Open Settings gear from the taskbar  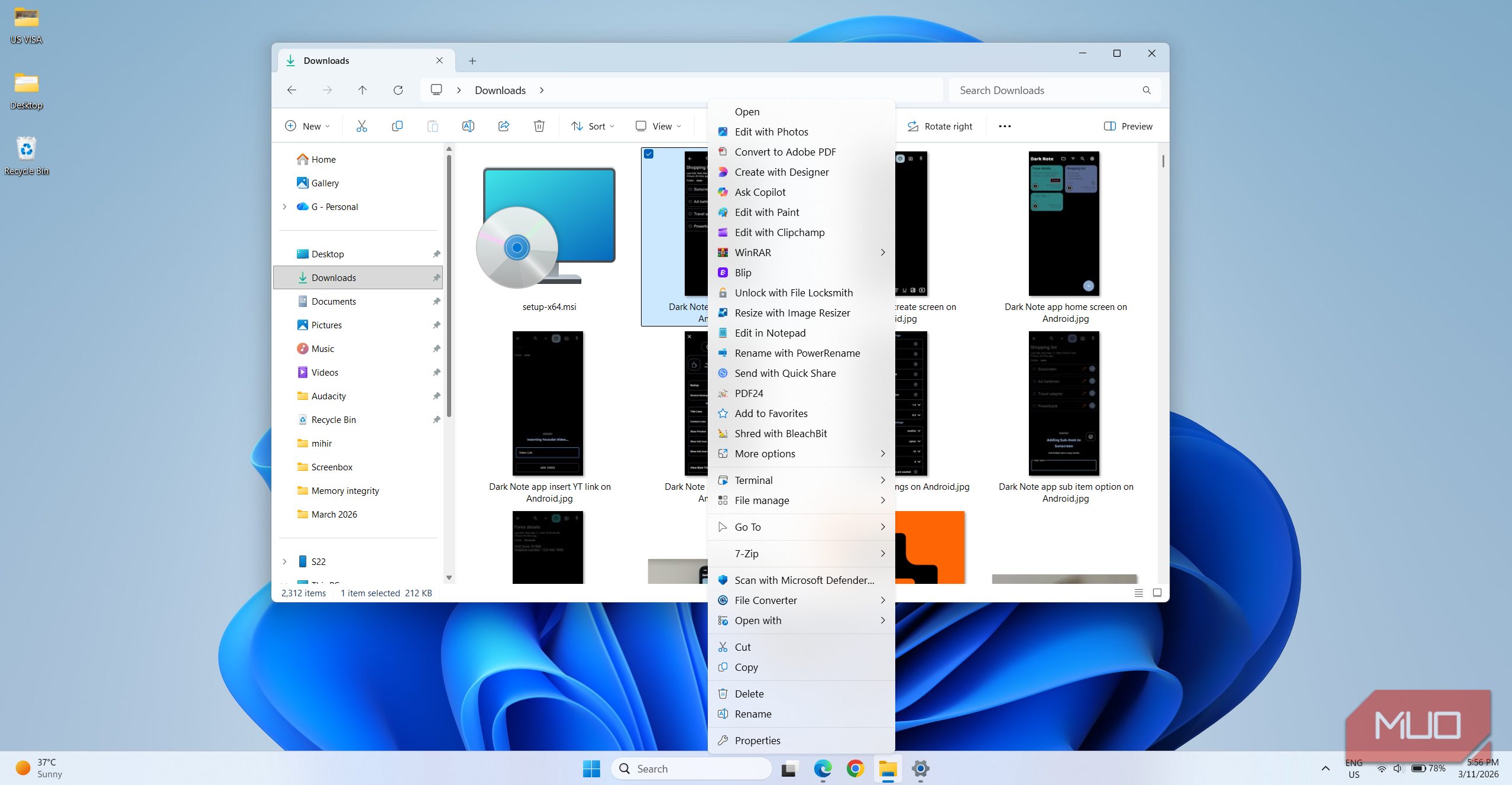coord(920,768)
